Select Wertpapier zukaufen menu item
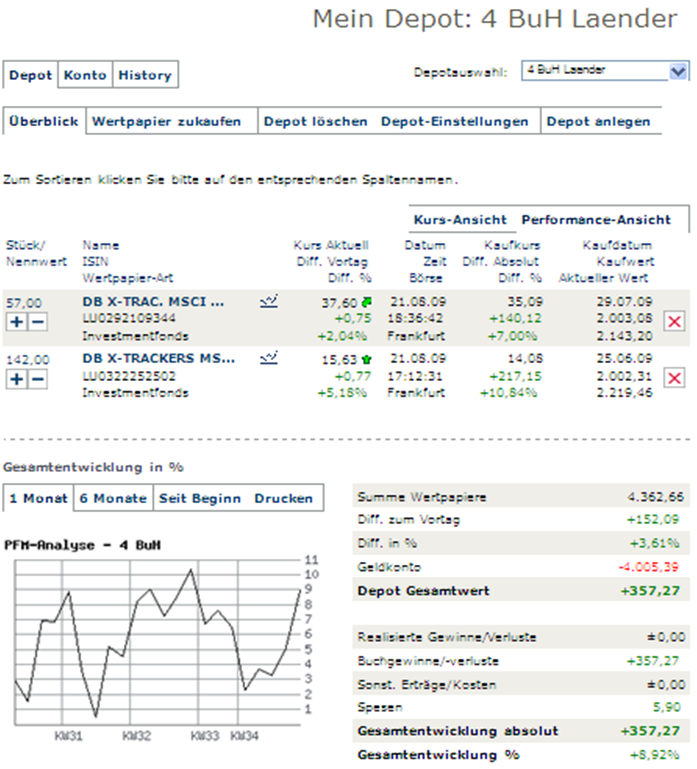This screenshot has width=697, height=769. [167, 122]
